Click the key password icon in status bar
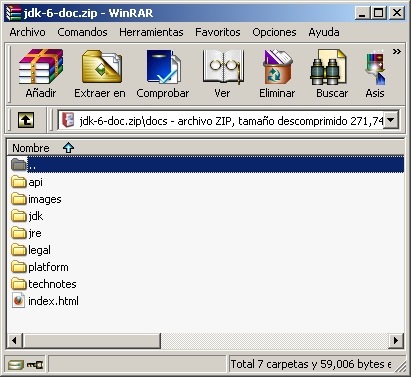The height and width of the screenshot is (377, 411). coord(35,364)
